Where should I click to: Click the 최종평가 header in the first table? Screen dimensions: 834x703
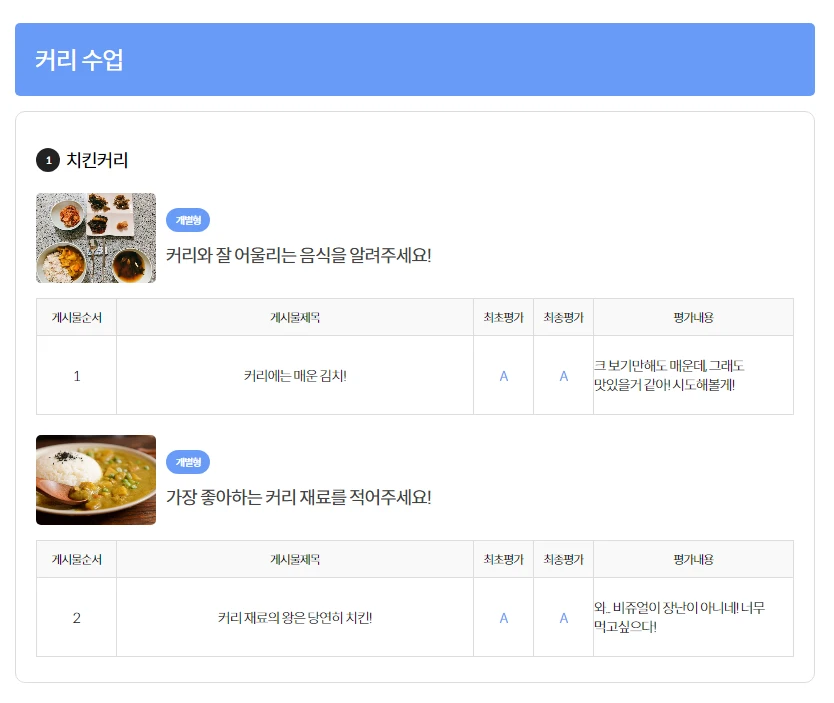click(x=564, y=317)
